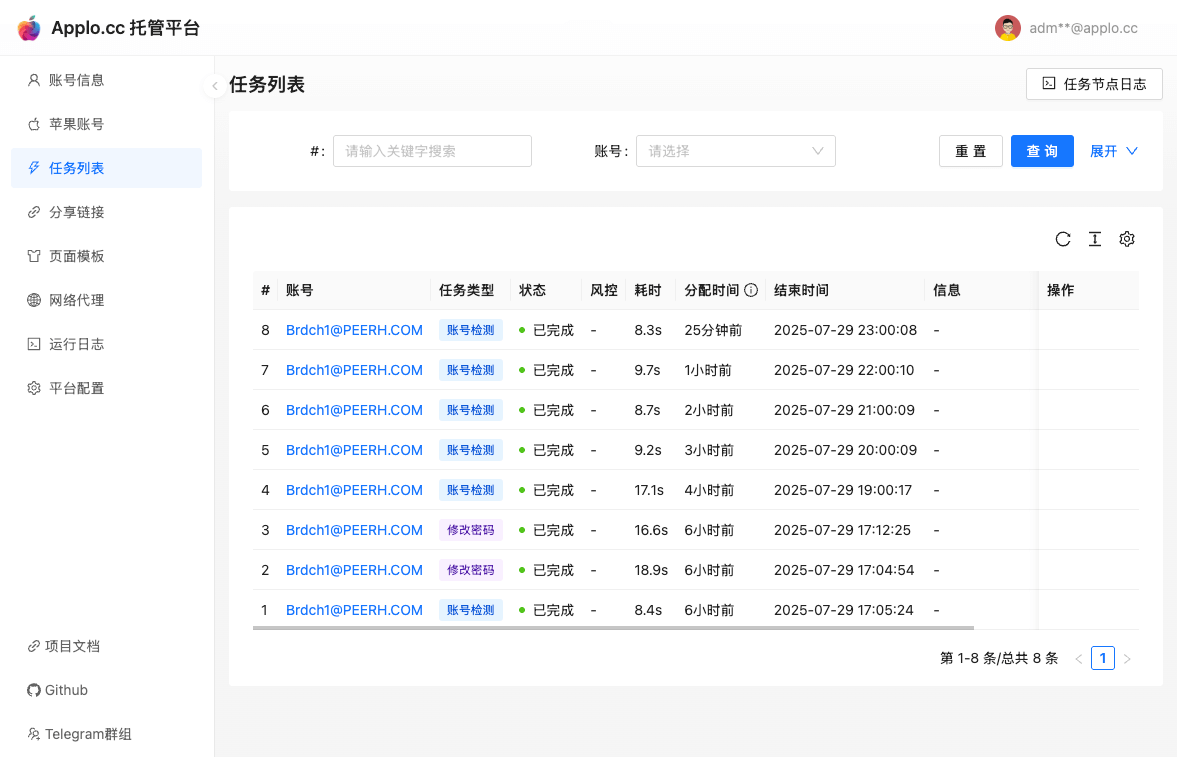The height and width of the screenshot is (757, 1177).
Task: Expand more filters via 展开
Action: 1113,151
